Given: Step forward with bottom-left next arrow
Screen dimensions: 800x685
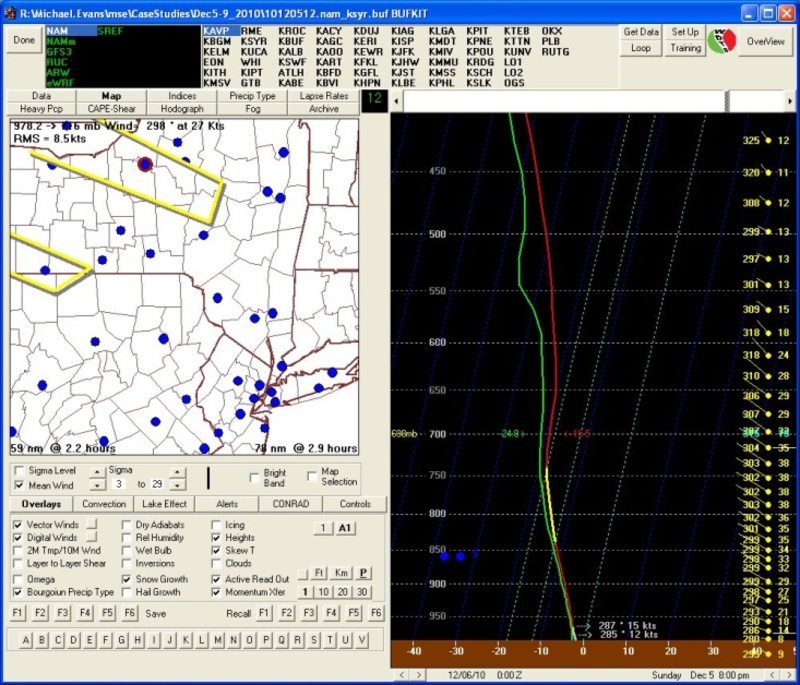Looking at the screenshot, I should coord(418,675).
